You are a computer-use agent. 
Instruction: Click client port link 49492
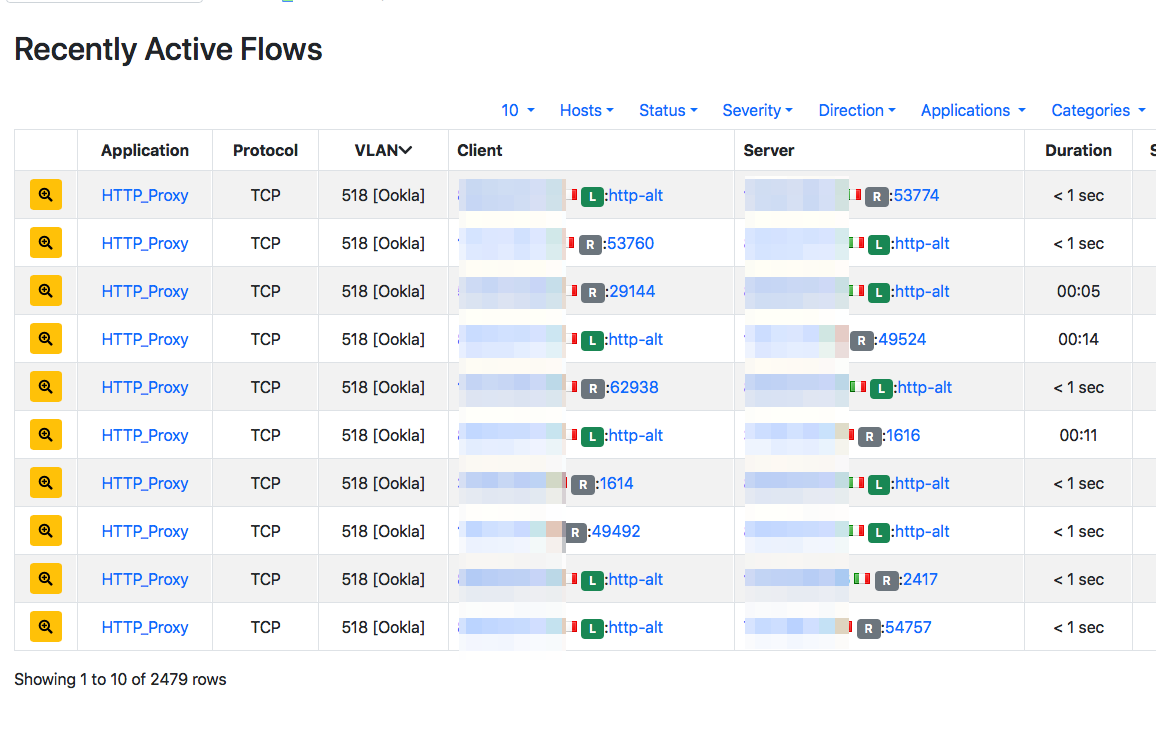pyautogui.click(x=616, y=531)
